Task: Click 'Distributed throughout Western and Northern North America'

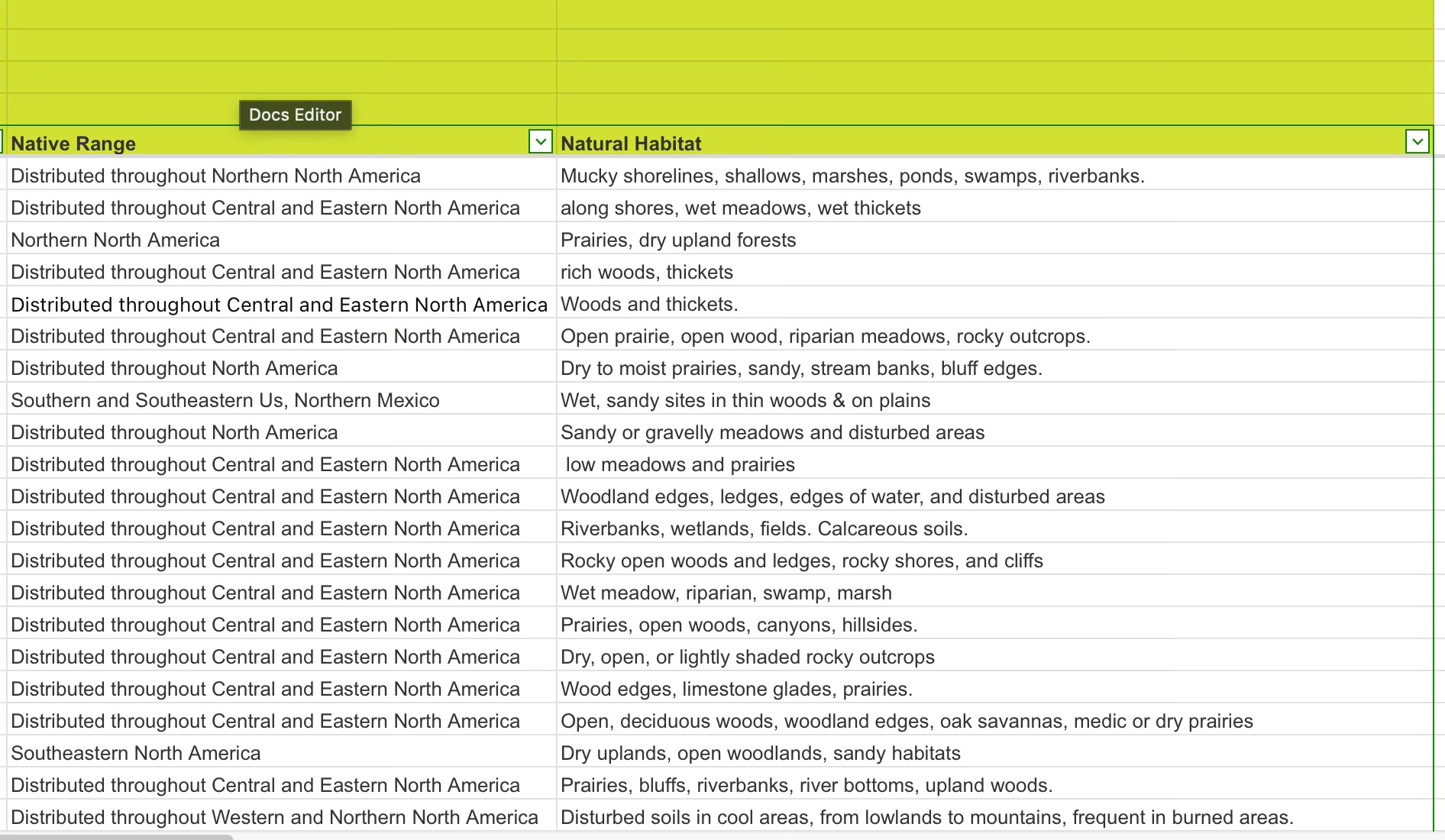Action: (x=281, y=817)
